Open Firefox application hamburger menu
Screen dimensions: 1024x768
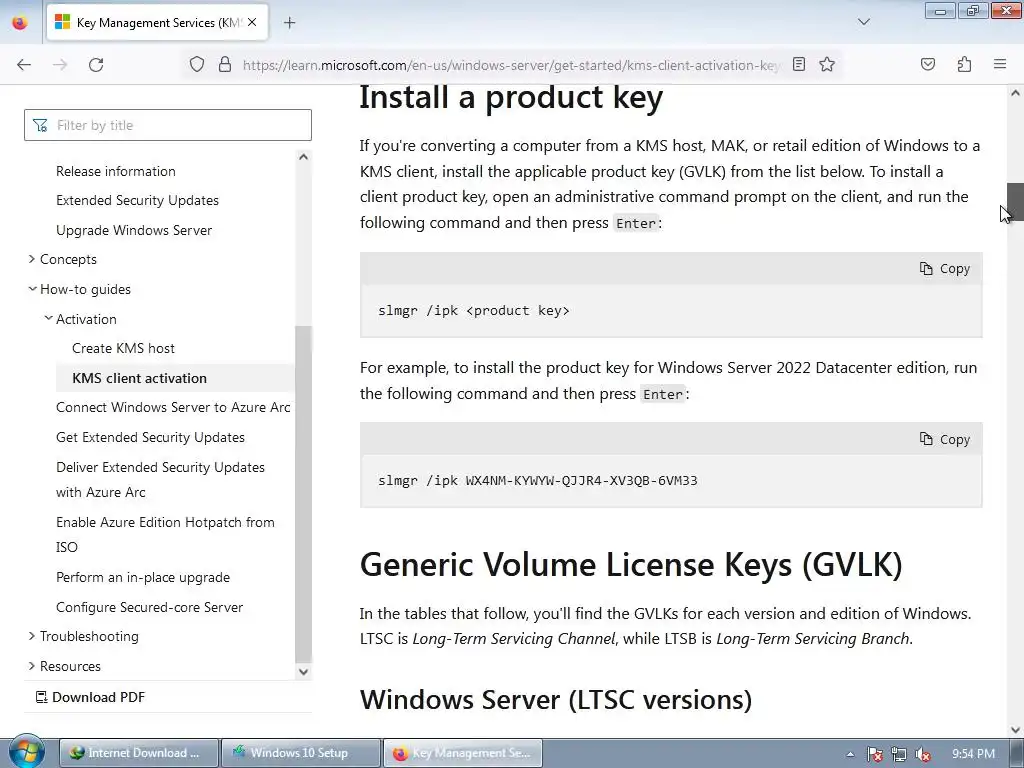pyautogui.click(x=1000, y=64)
